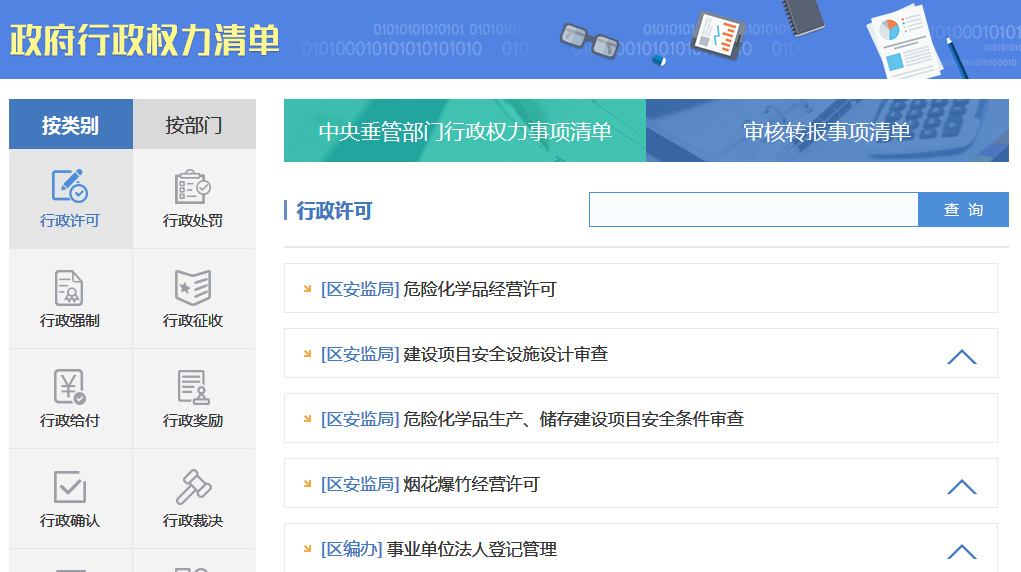Viewport: 1021px width, 572px height.
Task: Click the 查询 search button
Action: (963, 210)
